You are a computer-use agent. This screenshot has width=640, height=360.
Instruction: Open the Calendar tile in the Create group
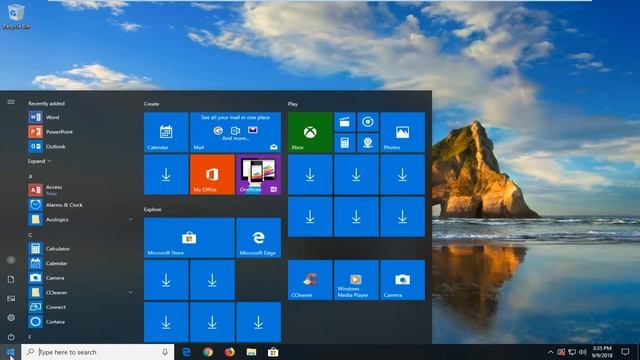click(x=166, y=132)
